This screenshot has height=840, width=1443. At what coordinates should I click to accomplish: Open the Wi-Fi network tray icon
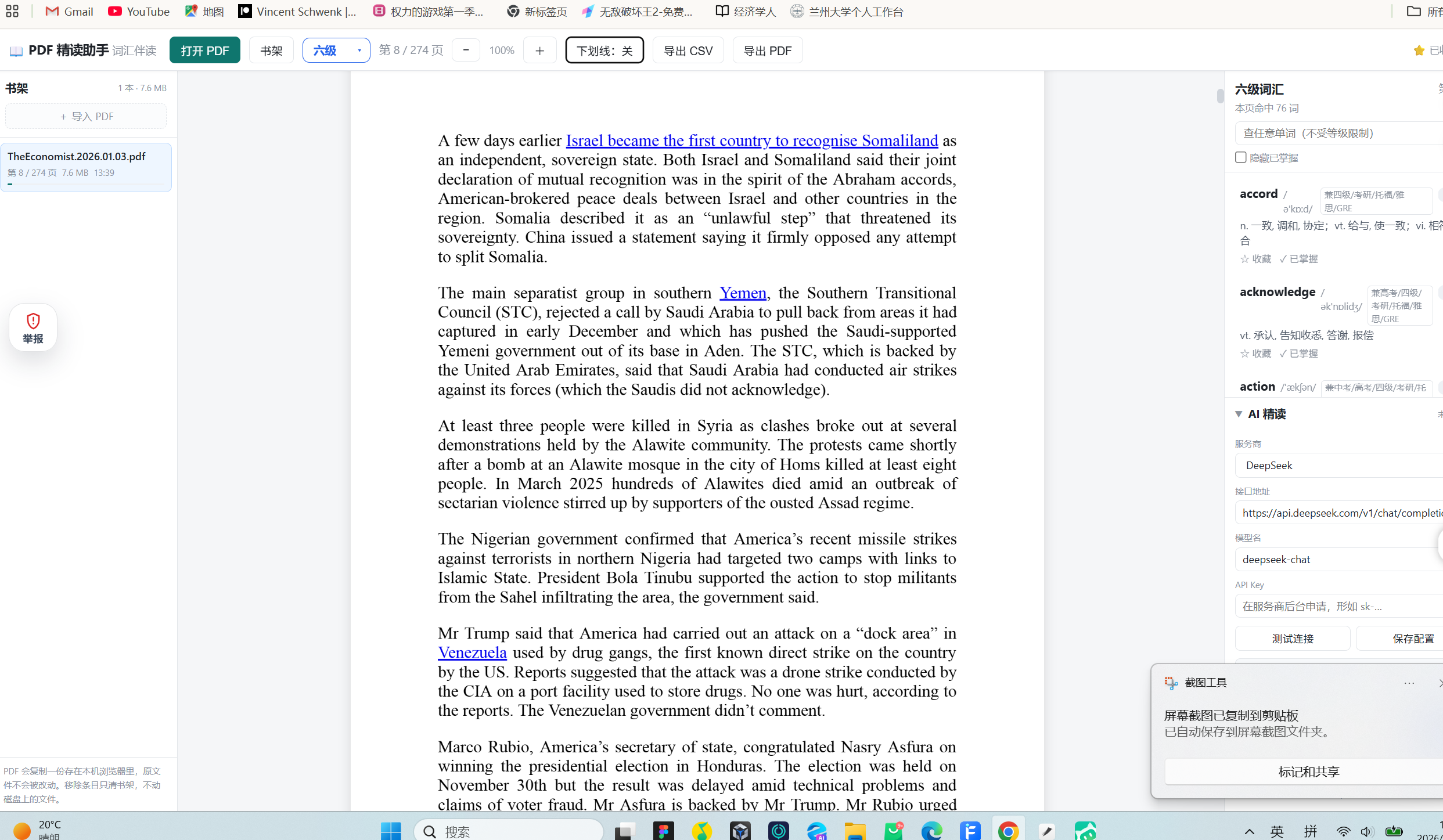click(1343, 831)
